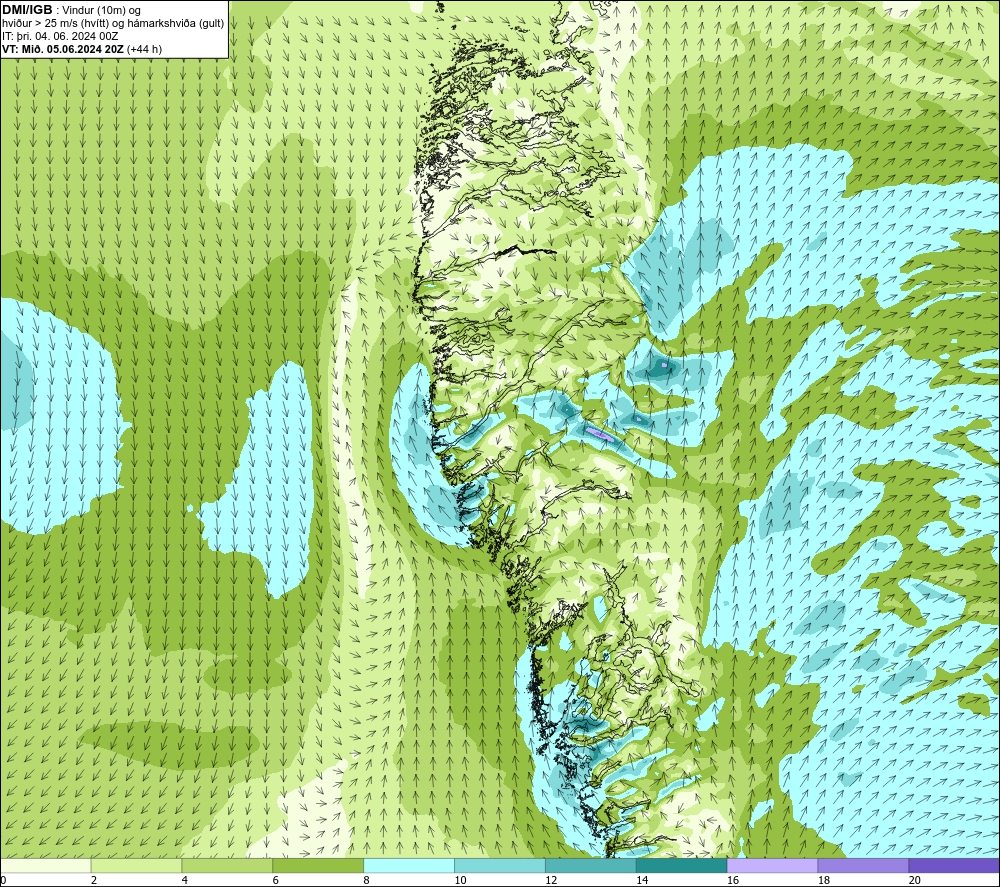Click the 0–2 m/s palest legend swatch

(x=46, y=865)
